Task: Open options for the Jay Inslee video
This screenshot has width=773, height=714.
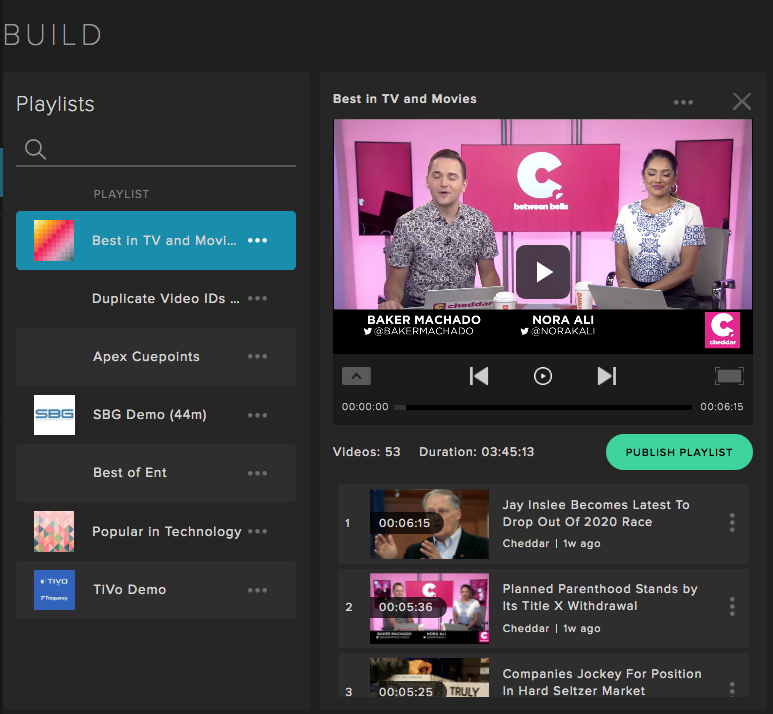Action: (732, 523)
